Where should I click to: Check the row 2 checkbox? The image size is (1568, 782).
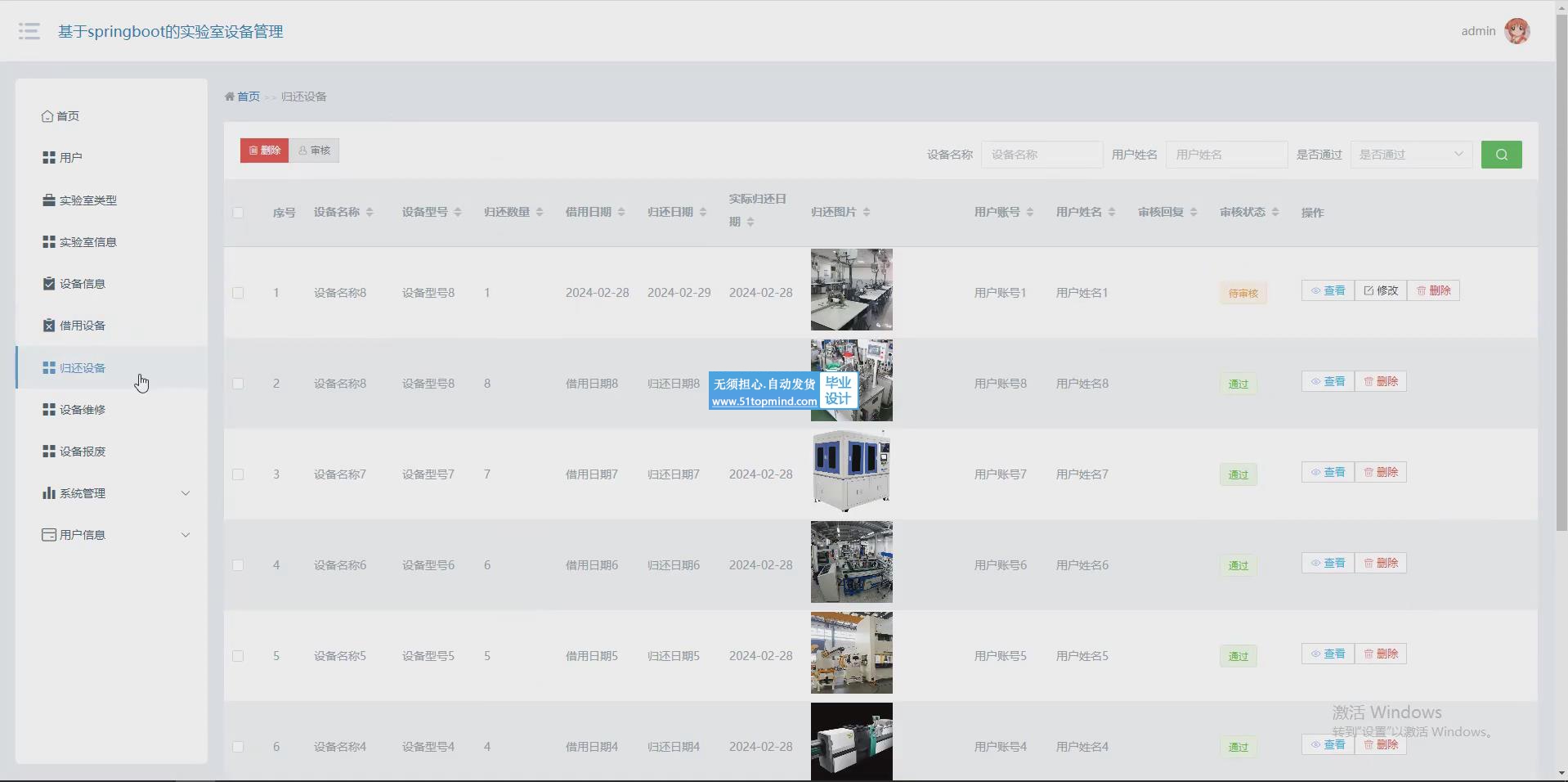[x=238, y=384]
